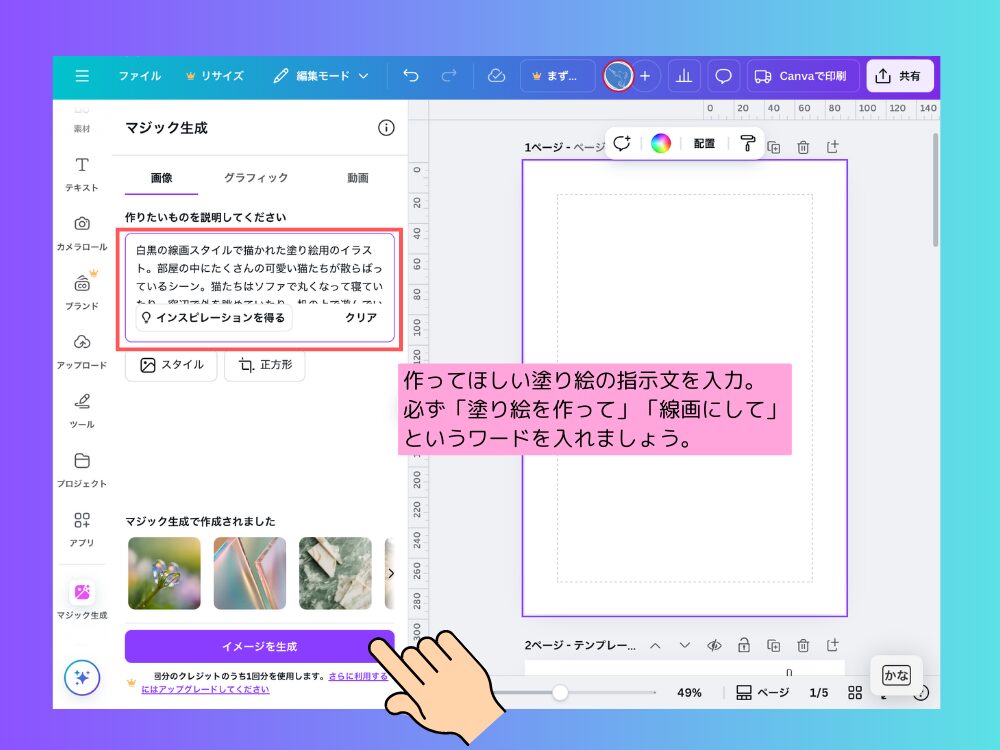Open the comments bubble in the top bar
Image resolution: width=1000 pixels, height=750 pixels.
(723, 77)
